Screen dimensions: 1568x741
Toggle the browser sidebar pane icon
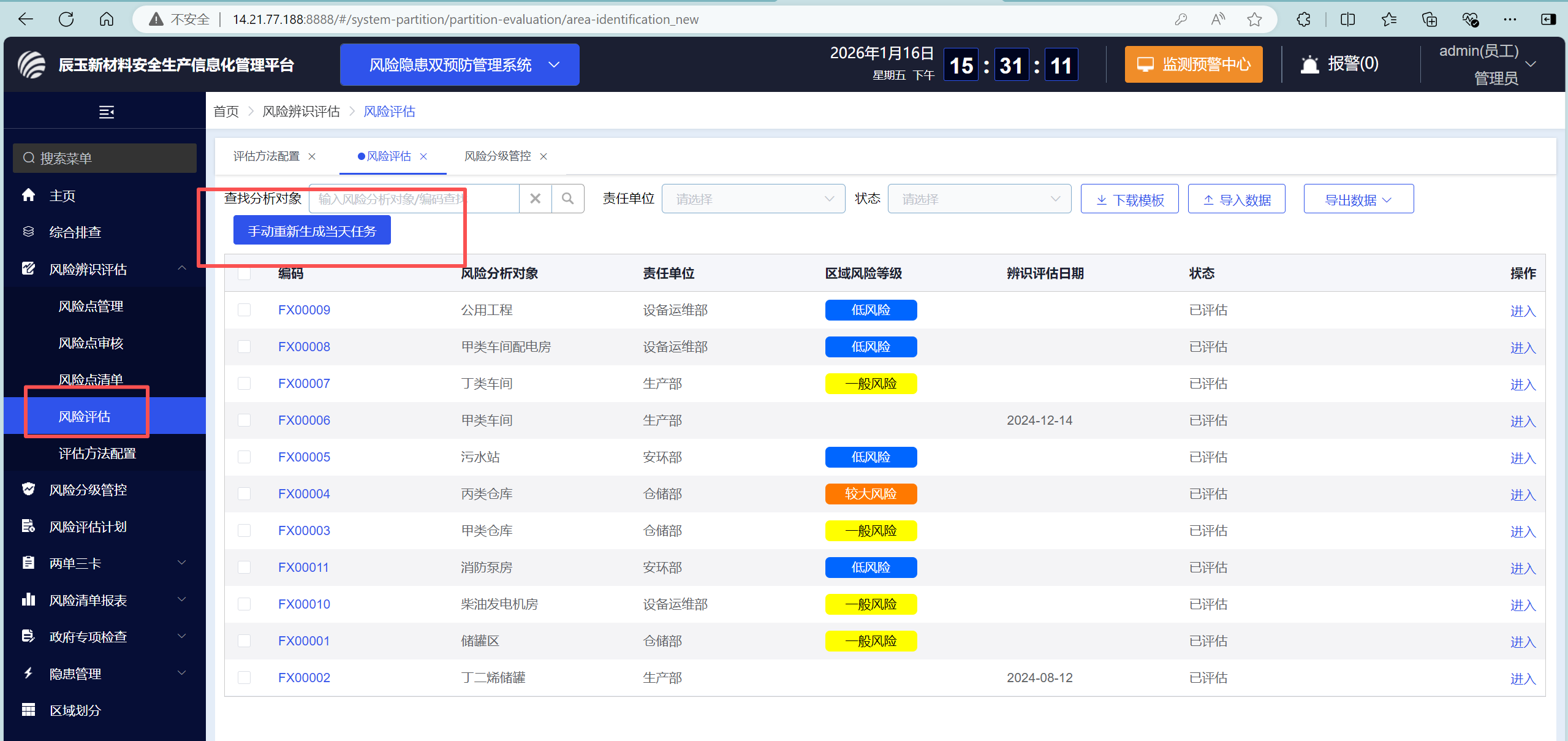[1548, 20]
